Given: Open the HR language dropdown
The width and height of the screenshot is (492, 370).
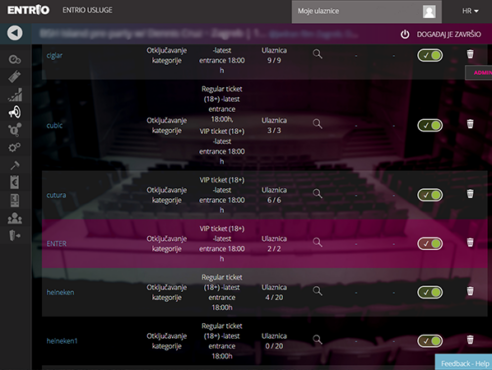Looking at the screenshot, I should (x=470, y=11).
